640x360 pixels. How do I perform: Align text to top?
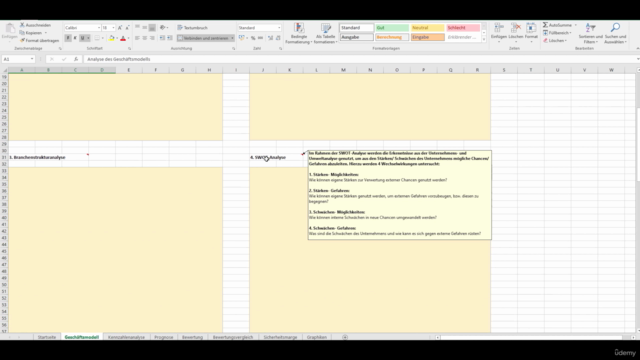pyautogui.click(x=137, y=27)
